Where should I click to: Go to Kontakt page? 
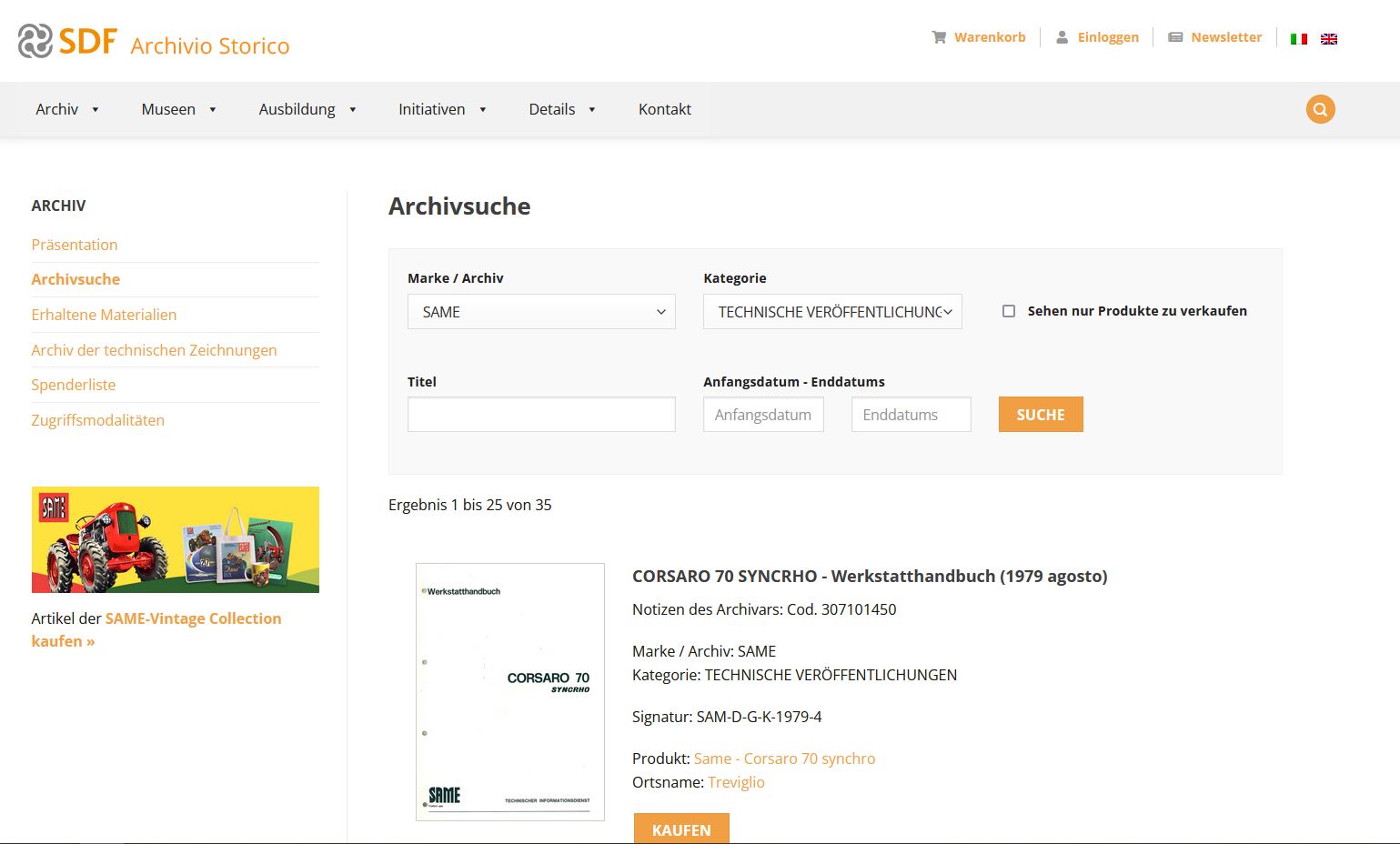664,109
